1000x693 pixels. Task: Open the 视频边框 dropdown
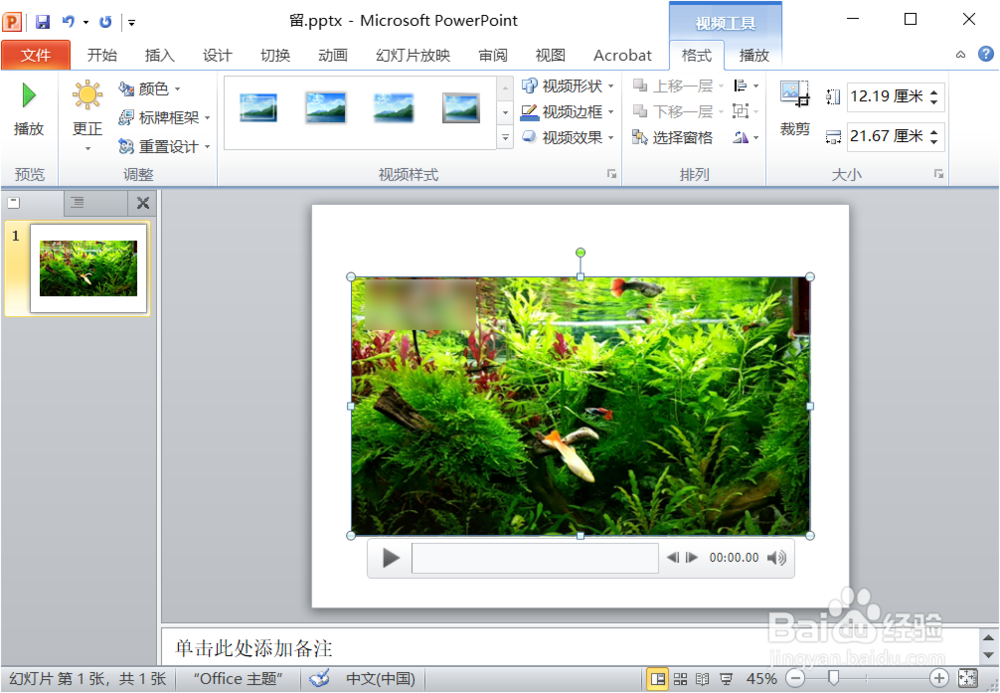pos(568,112)
